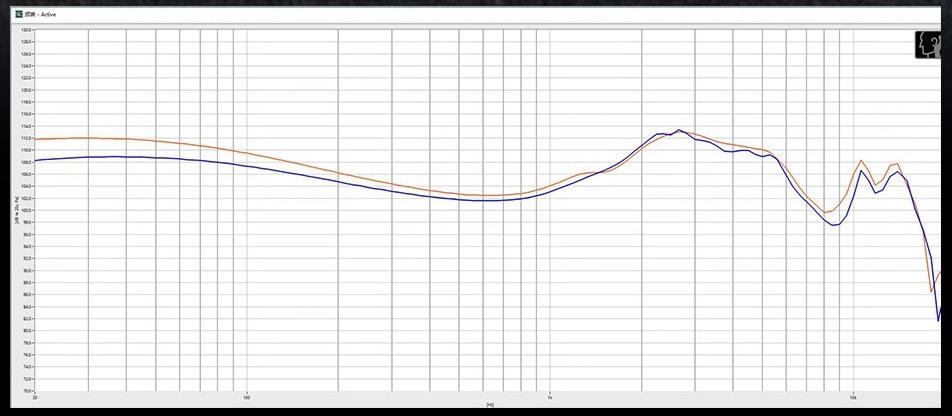The width and height of the screenshot is (952, 416).
Task: Click the 130.0 label on the vertical axis
Action: click(27, 30)
